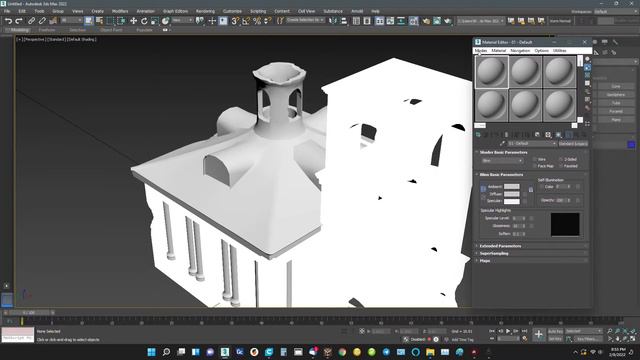The image size is (640, 360).
Task: Toggle the 3D Snaps icon
Action: [x=235, y=21]
